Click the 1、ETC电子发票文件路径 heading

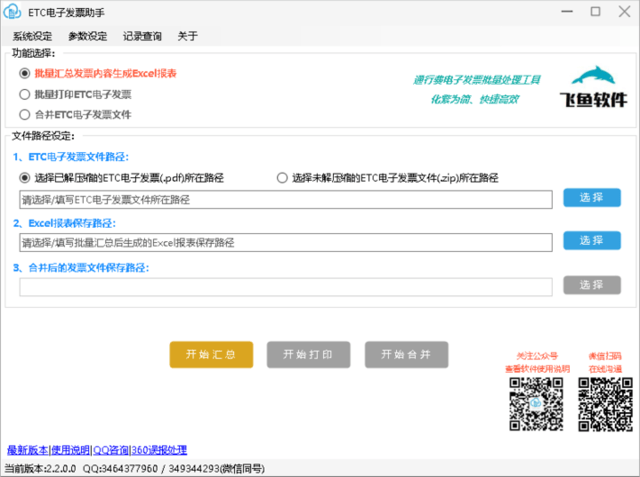click(71, 157)
